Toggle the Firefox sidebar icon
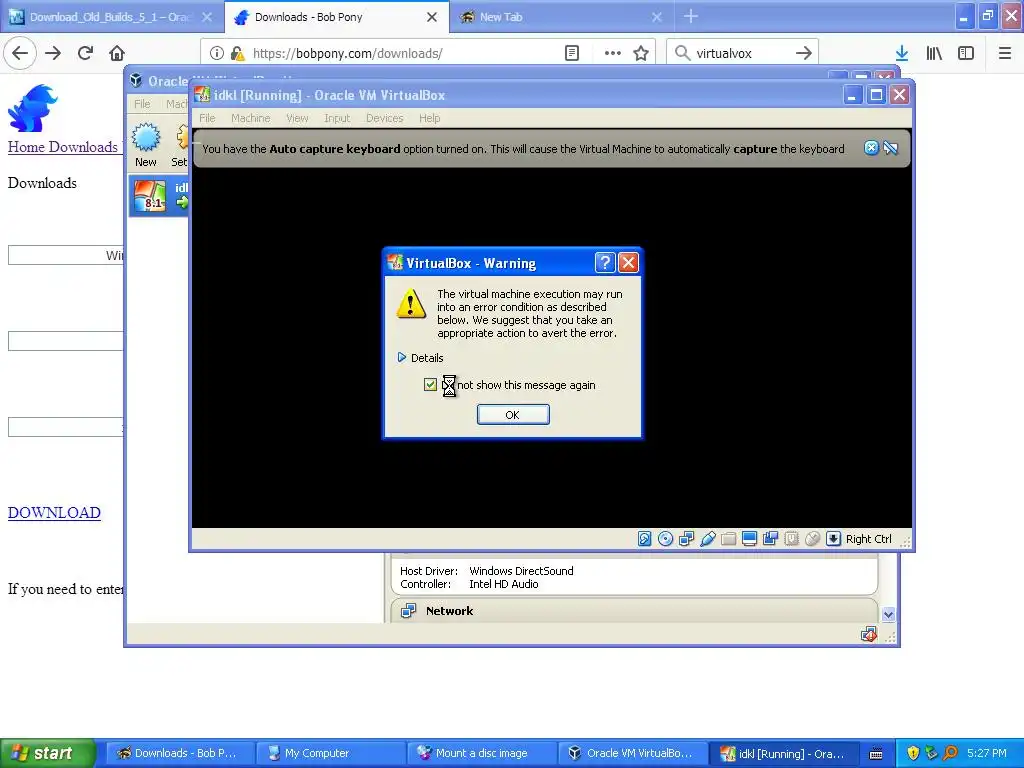 [x=966, y=53]
